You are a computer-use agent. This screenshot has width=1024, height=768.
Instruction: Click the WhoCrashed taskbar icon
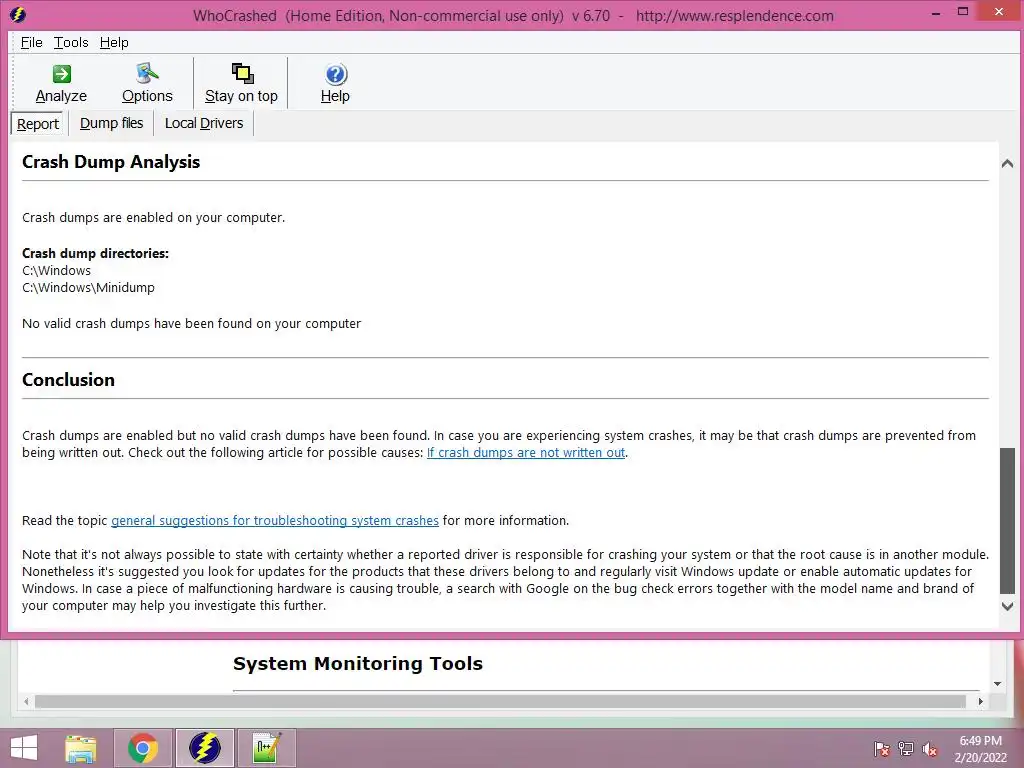pos(204,748)
